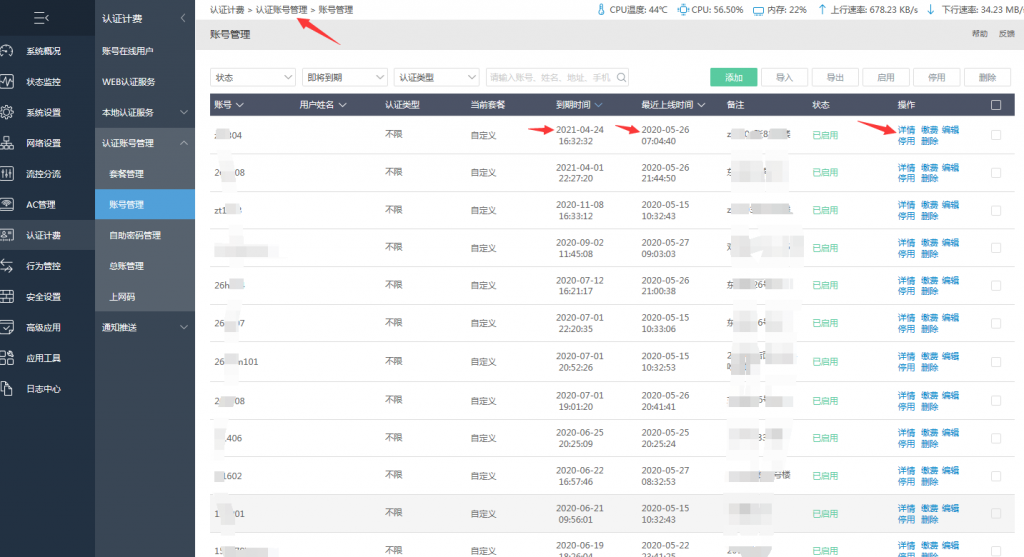Click the 认证账号管理 breadcrumb

pyautogui.click(x=281, y=10)
